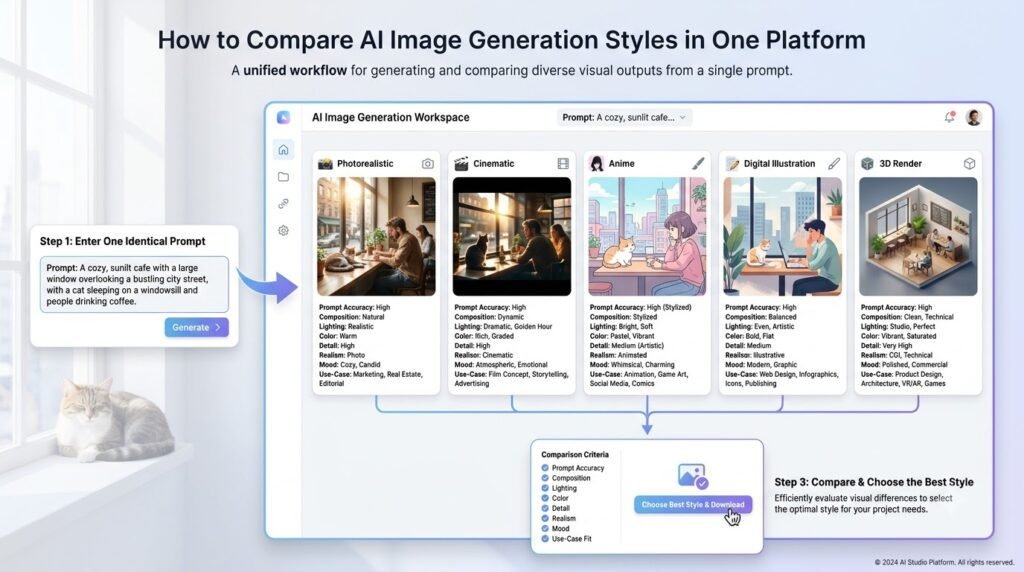Click the Comparison Criteria heading
Screen dimensions: 1024x572
575,454
